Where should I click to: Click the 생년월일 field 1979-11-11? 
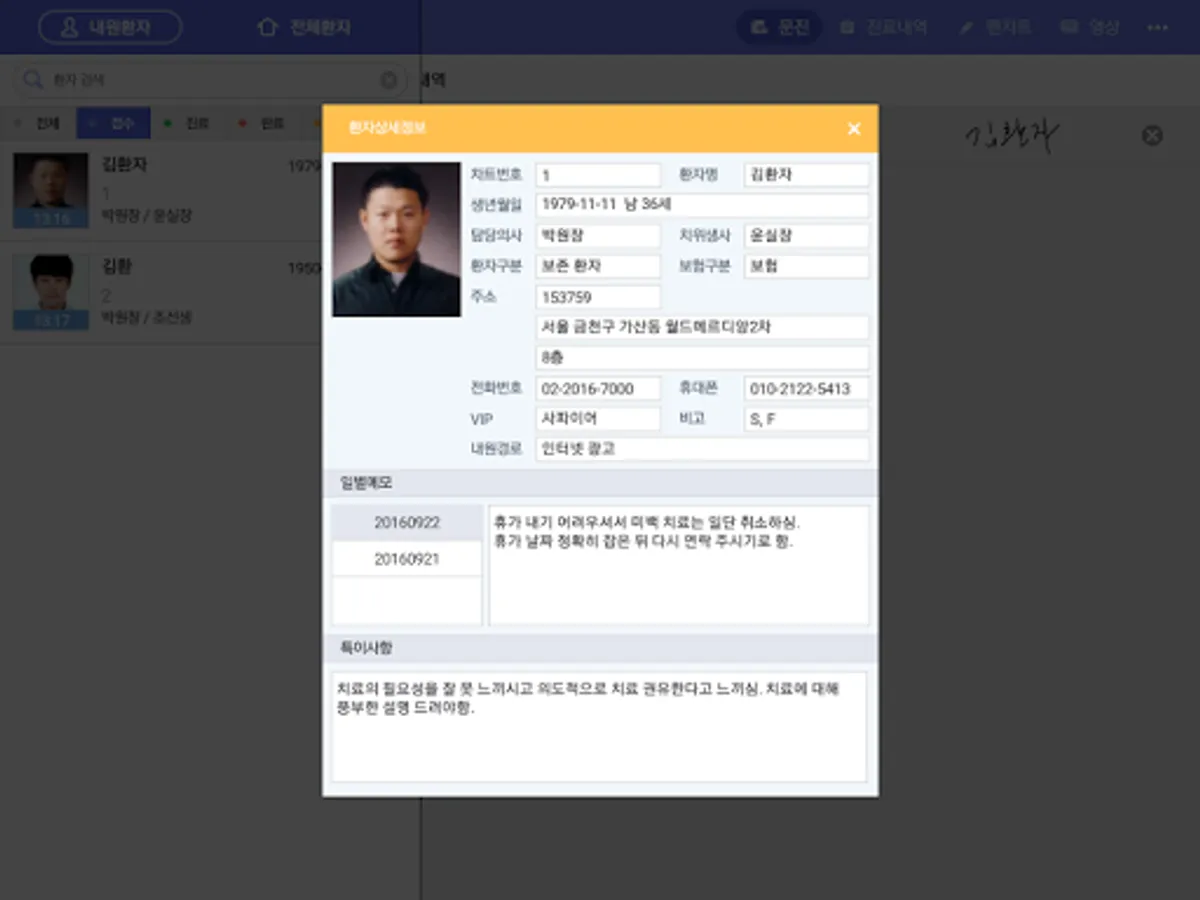702,206
